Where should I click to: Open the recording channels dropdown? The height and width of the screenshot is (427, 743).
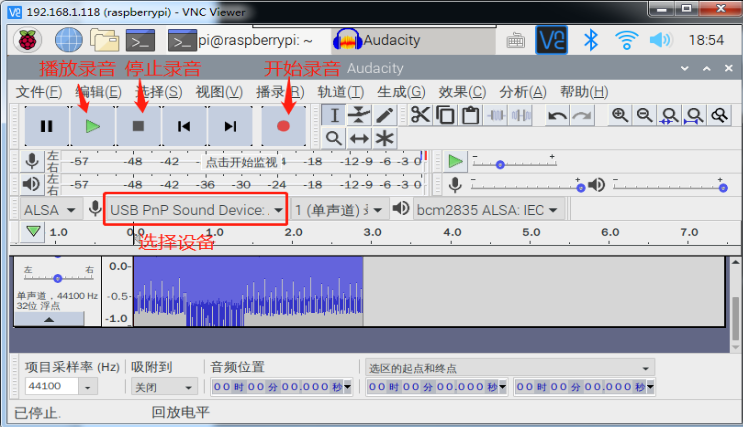[x=338, y=210]
